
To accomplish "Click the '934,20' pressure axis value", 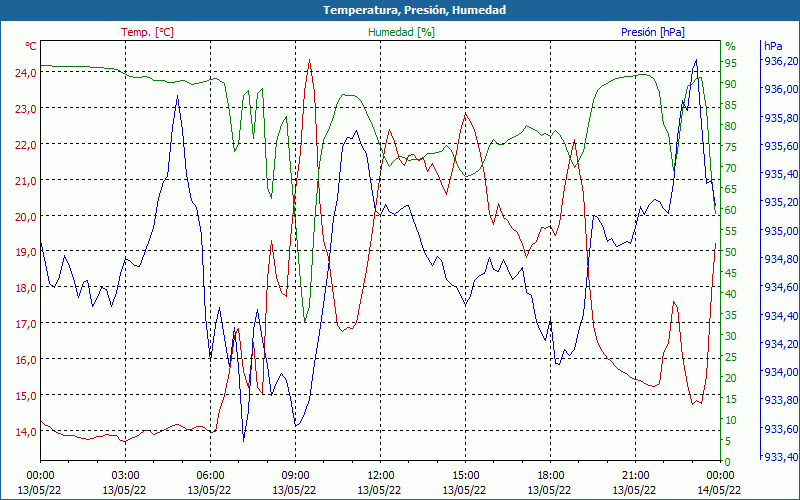I will point(779,344).
